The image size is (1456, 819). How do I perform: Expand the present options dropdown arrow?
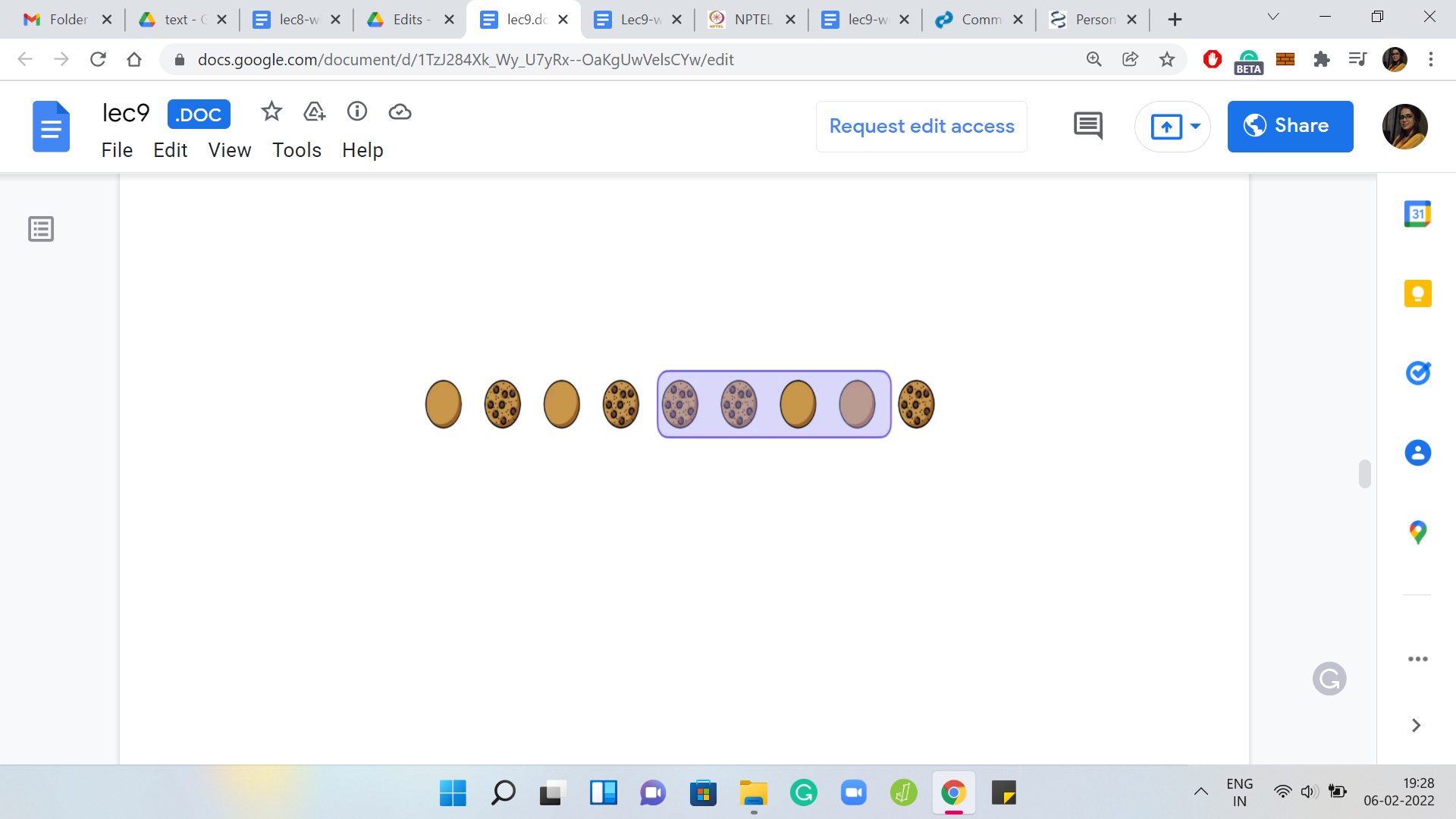[x=1195, y=126]
